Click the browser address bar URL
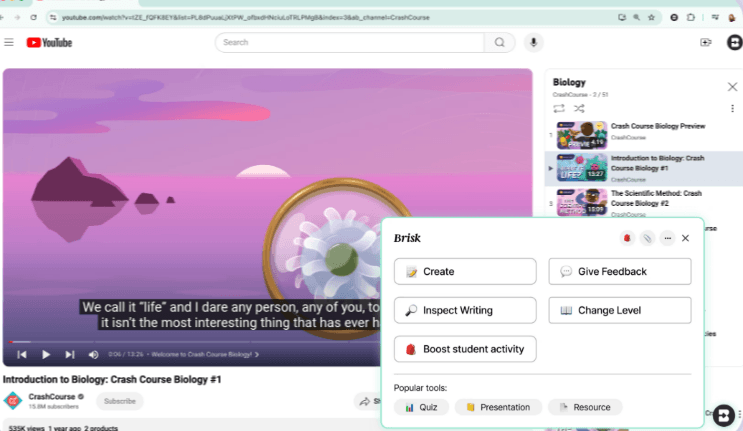 pos(245,18)
